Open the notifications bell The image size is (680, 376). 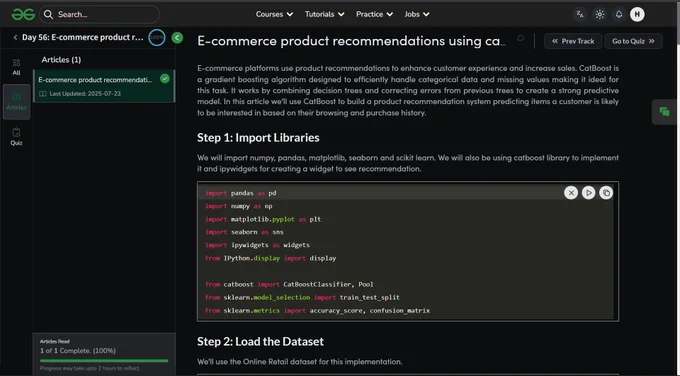(619, 14)
